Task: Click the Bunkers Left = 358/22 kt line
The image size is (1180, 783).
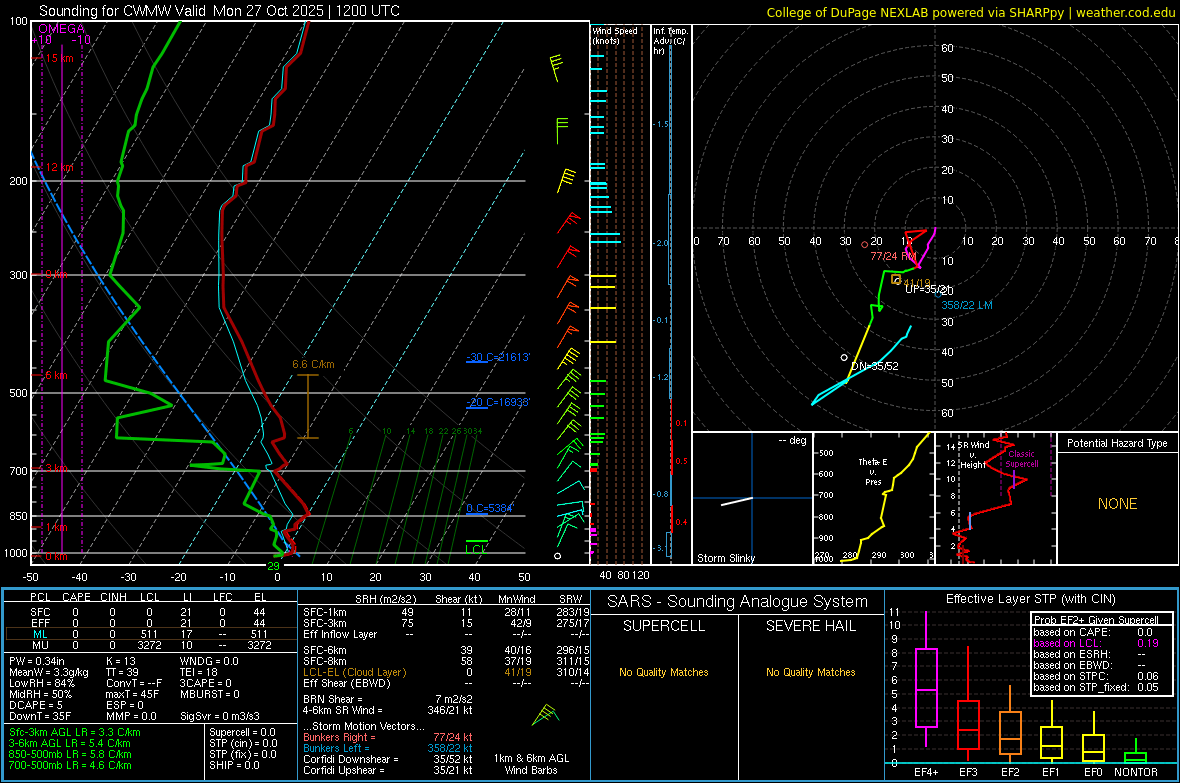Action: tap(388, 748)
